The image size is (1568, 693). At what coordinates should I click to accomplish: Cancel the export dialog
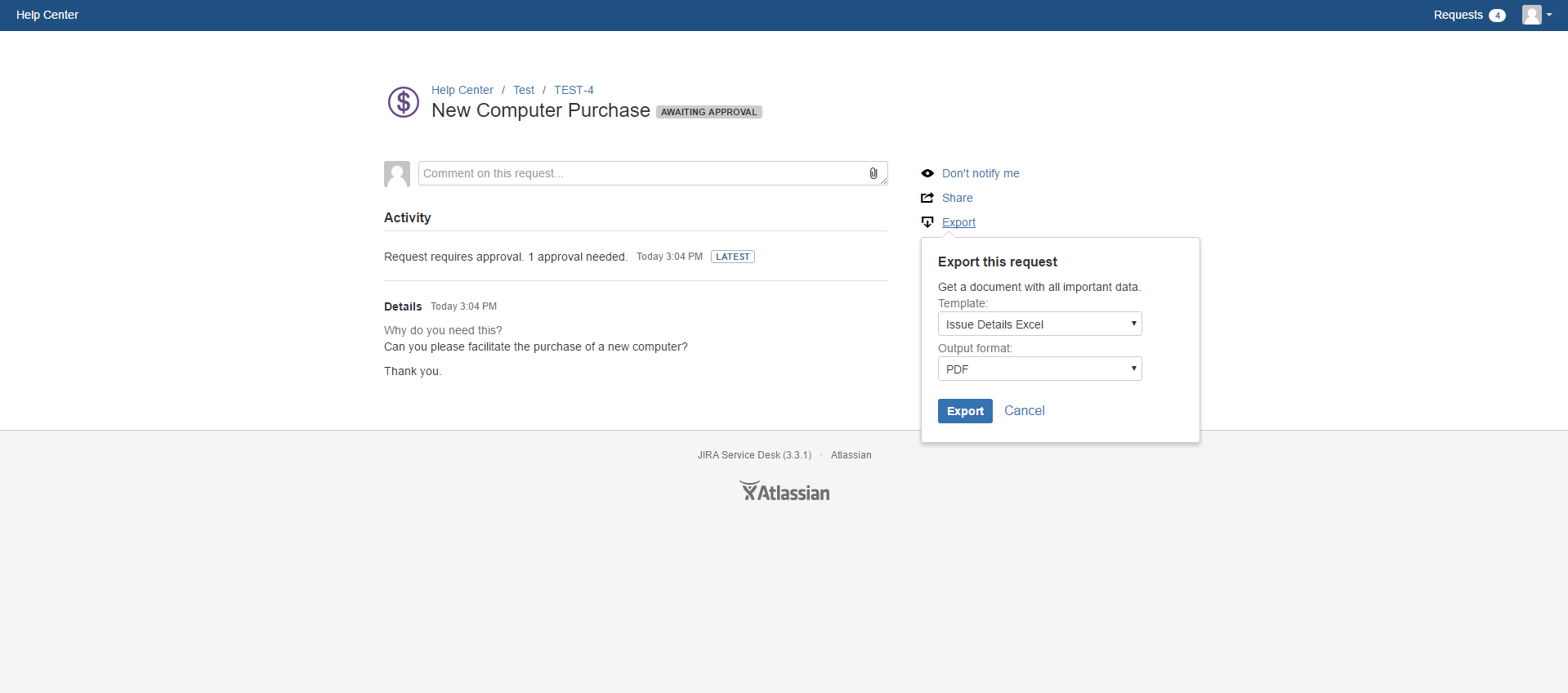coord(1024,411)
